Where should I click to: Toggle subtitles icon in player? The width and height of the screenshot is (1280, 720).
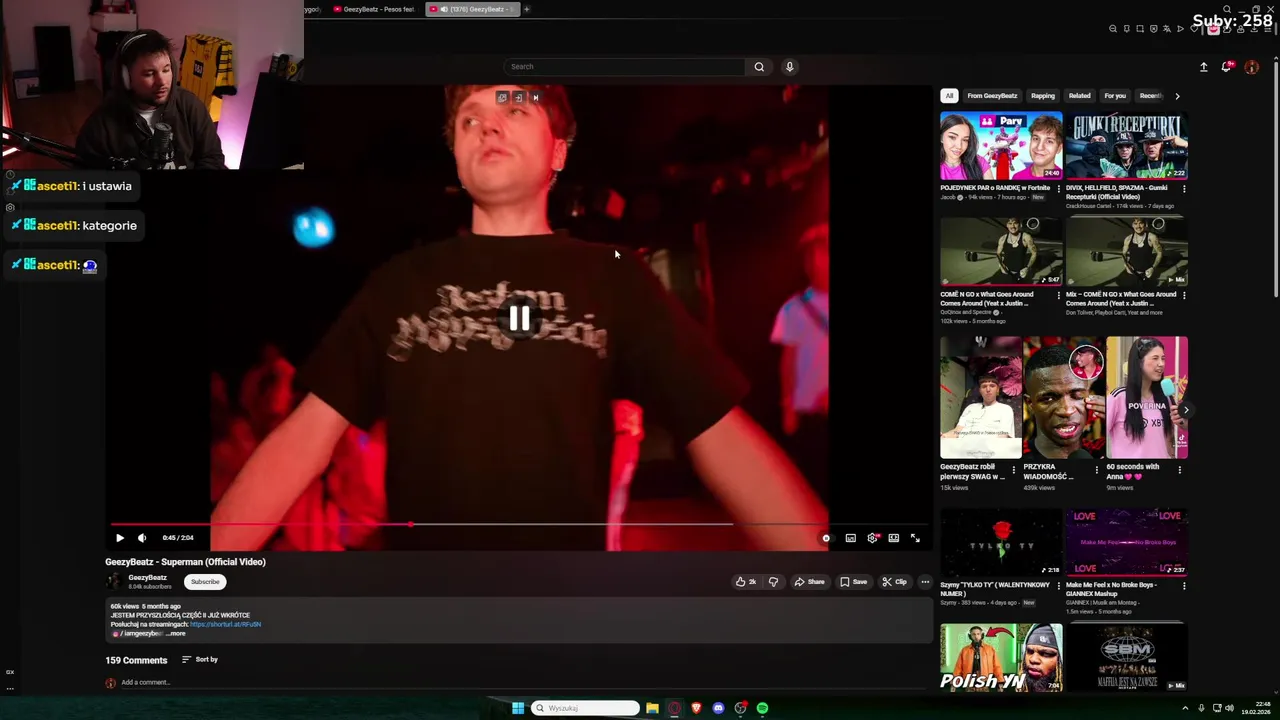[x=850, y=538]
